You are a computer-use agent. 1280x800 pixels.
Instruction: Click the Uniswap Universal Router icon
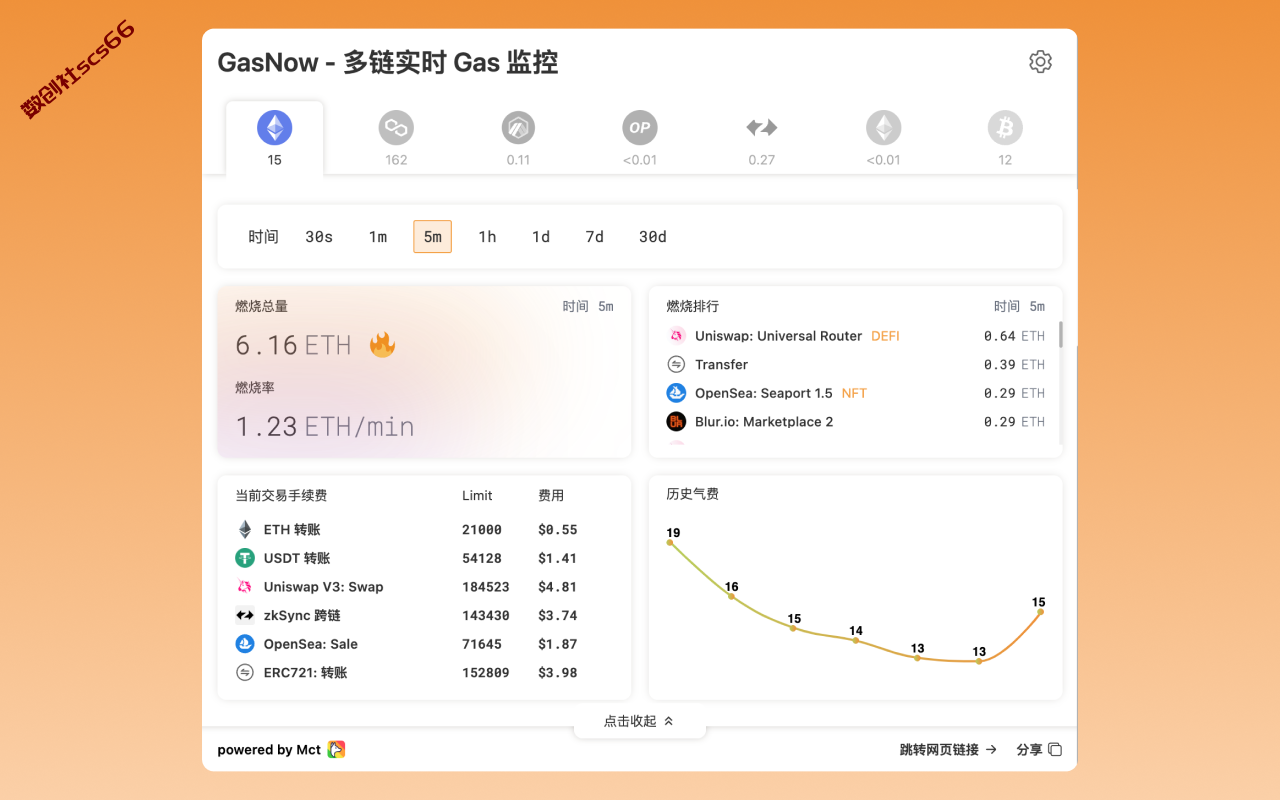coord(677,336)
